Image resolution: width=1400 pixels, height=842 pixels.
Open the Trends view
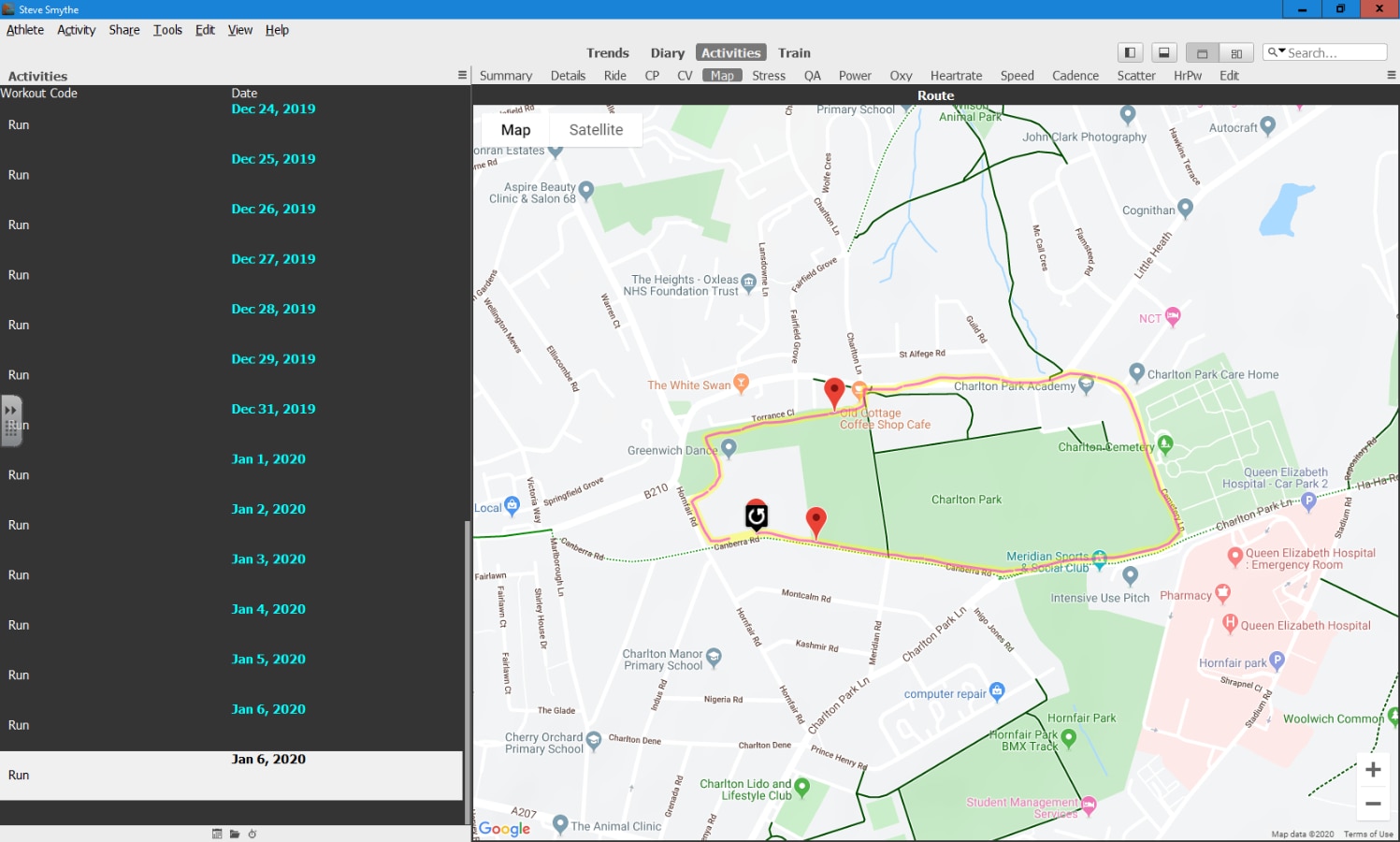[607, 53]
